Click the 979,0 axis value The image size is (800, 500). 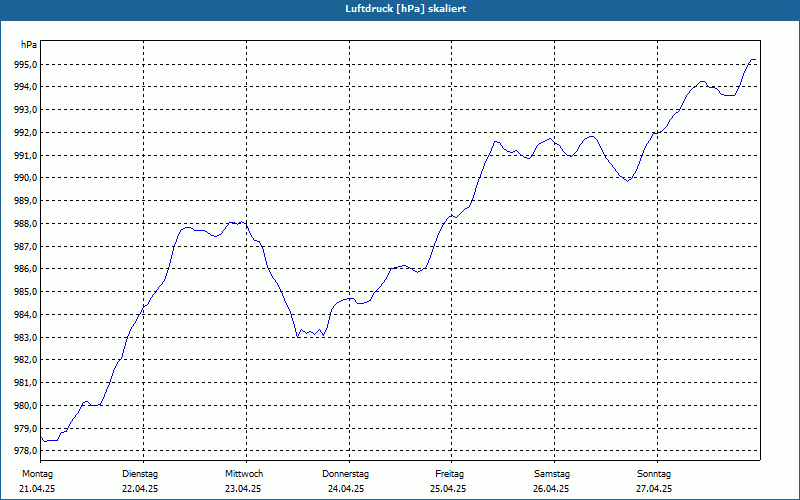click(24, 429)
